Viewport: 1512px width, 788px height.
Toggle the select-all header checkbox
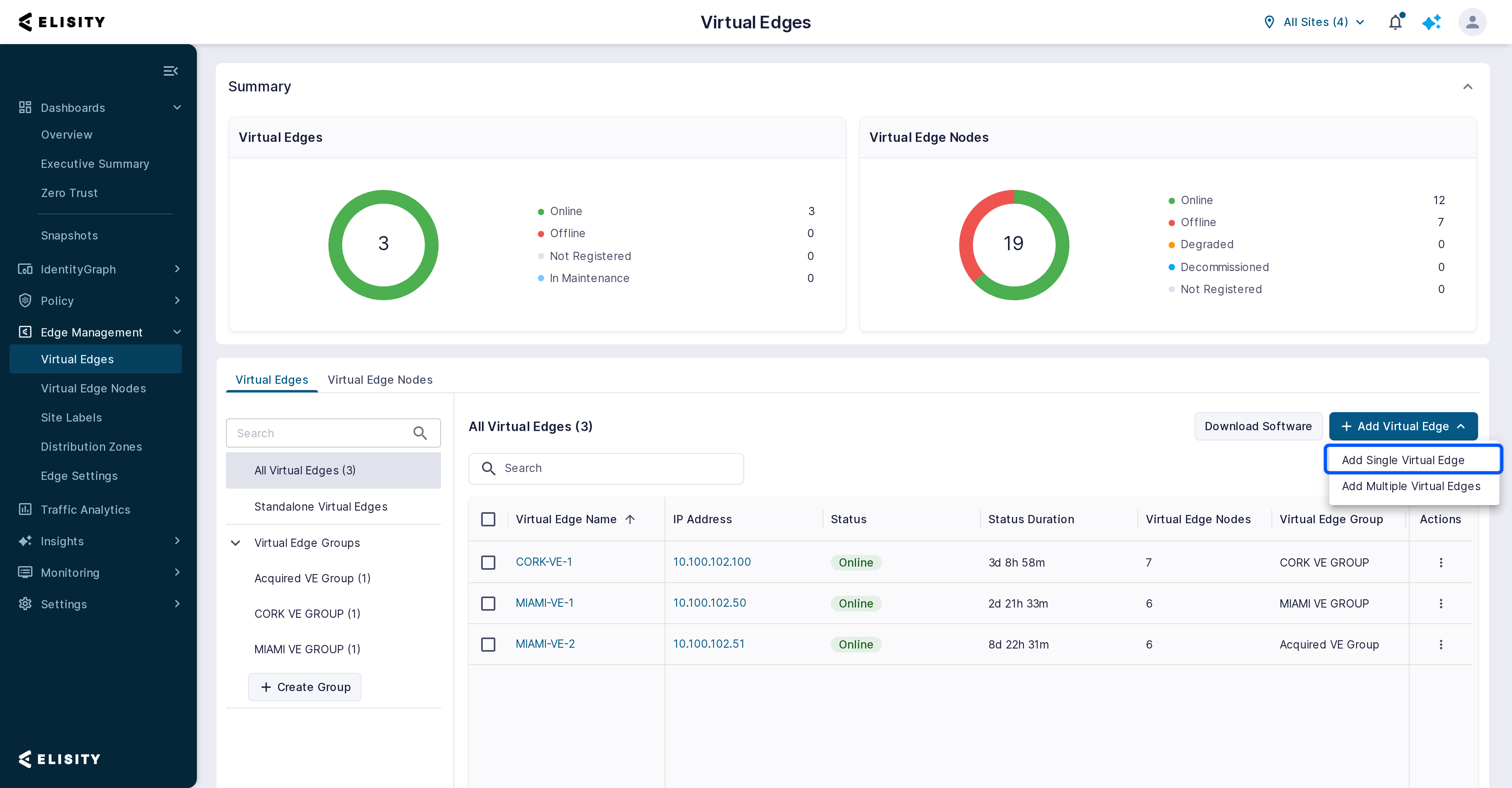488,519
